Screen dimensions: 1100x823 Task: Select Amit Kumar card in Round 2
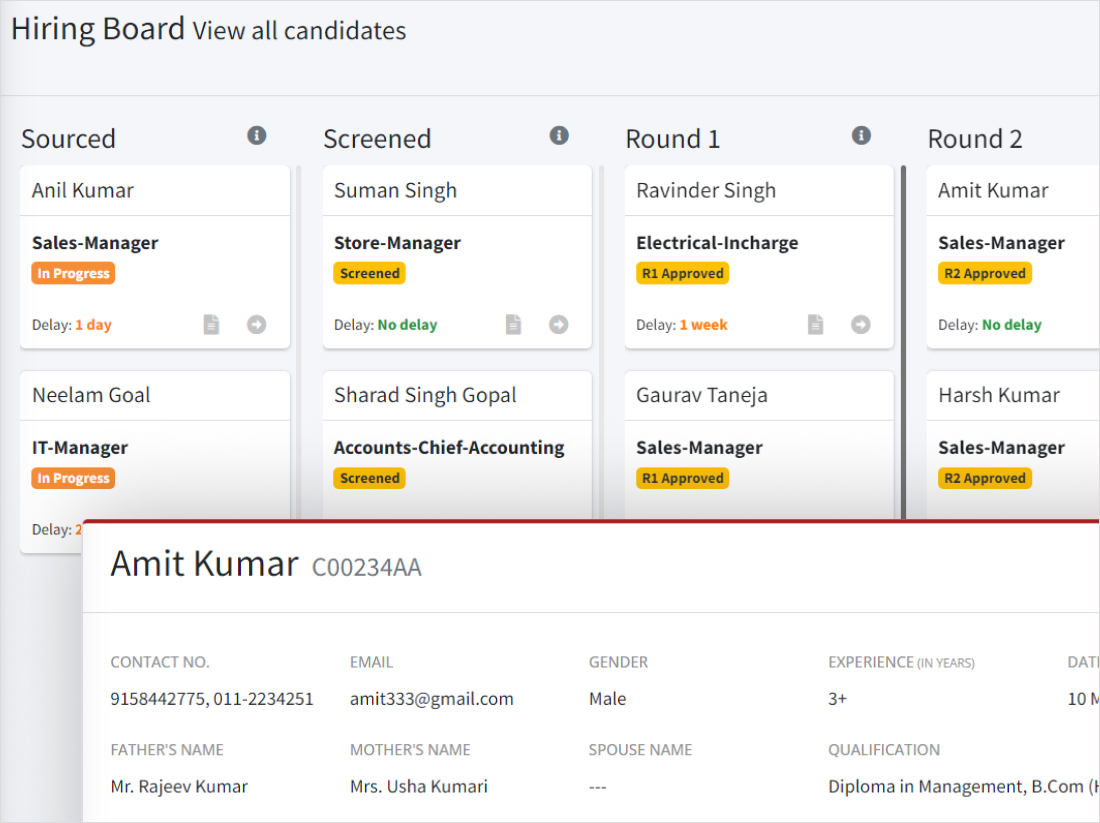click(993, 191)
